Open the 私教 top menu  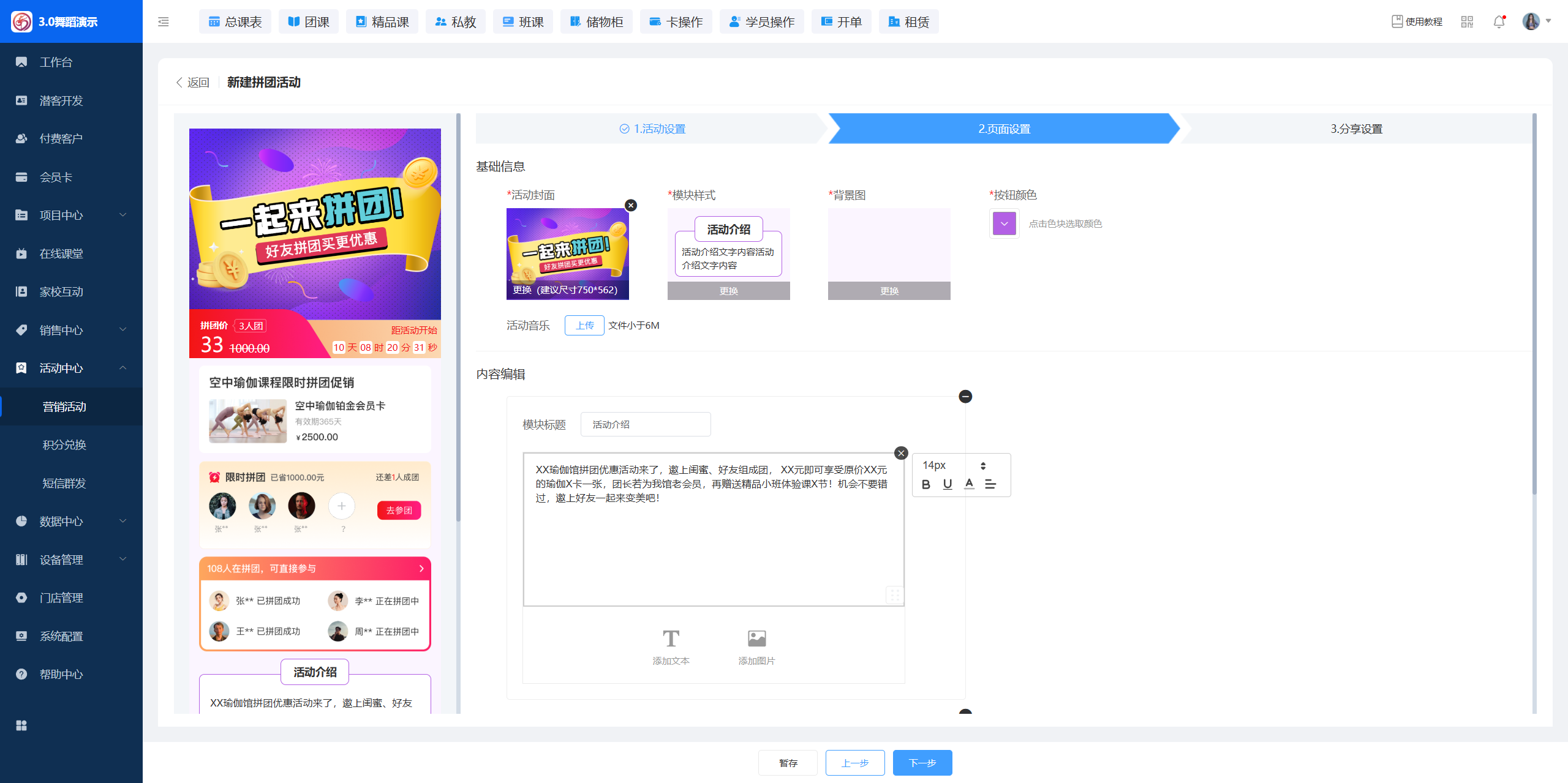pos(455,22)
